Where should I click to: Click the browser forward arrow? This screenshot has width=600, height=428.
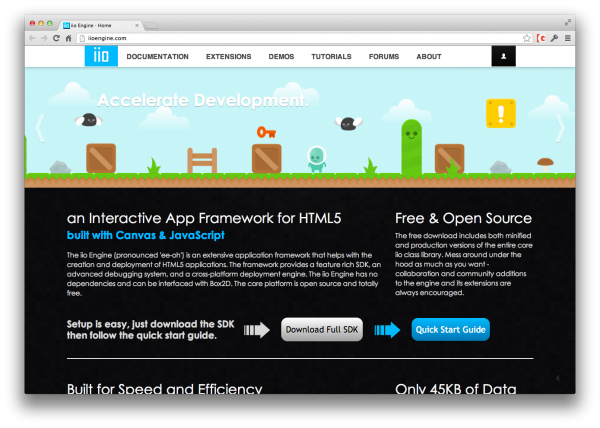coord(44,38)
